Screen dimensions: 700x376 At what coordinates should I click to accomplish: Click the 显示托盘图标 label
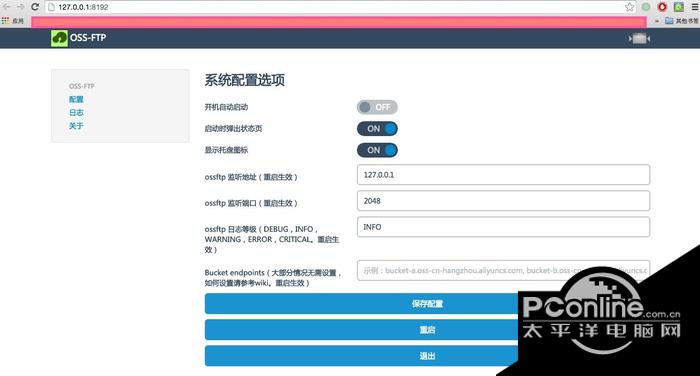coord(226,150)
